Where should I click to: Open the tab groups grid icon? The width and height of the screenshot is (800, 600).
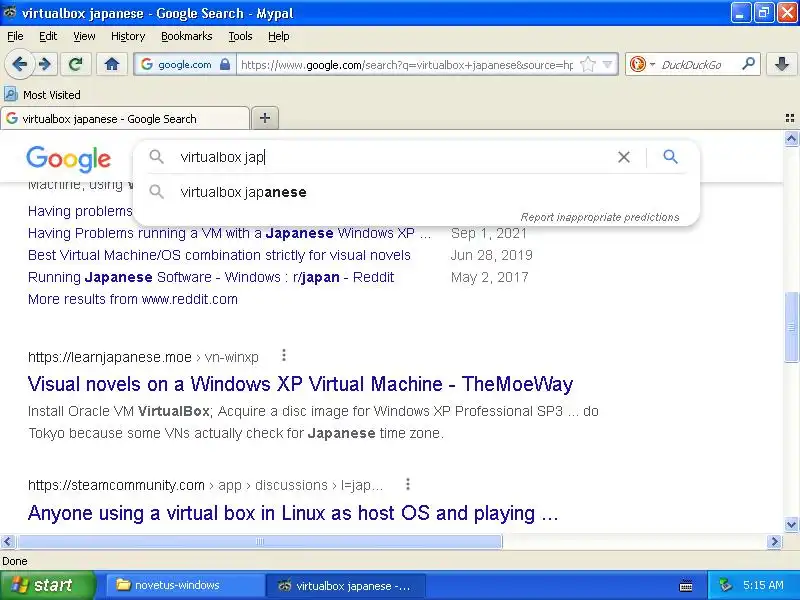click(x=789, y=118)
